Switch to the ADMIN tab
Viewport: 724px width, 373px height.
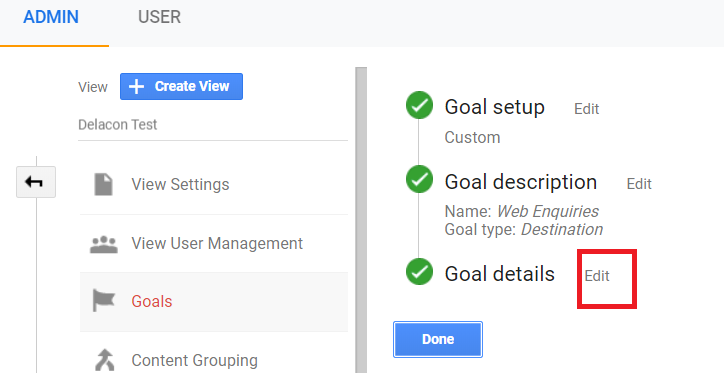(x=51, y=18)
